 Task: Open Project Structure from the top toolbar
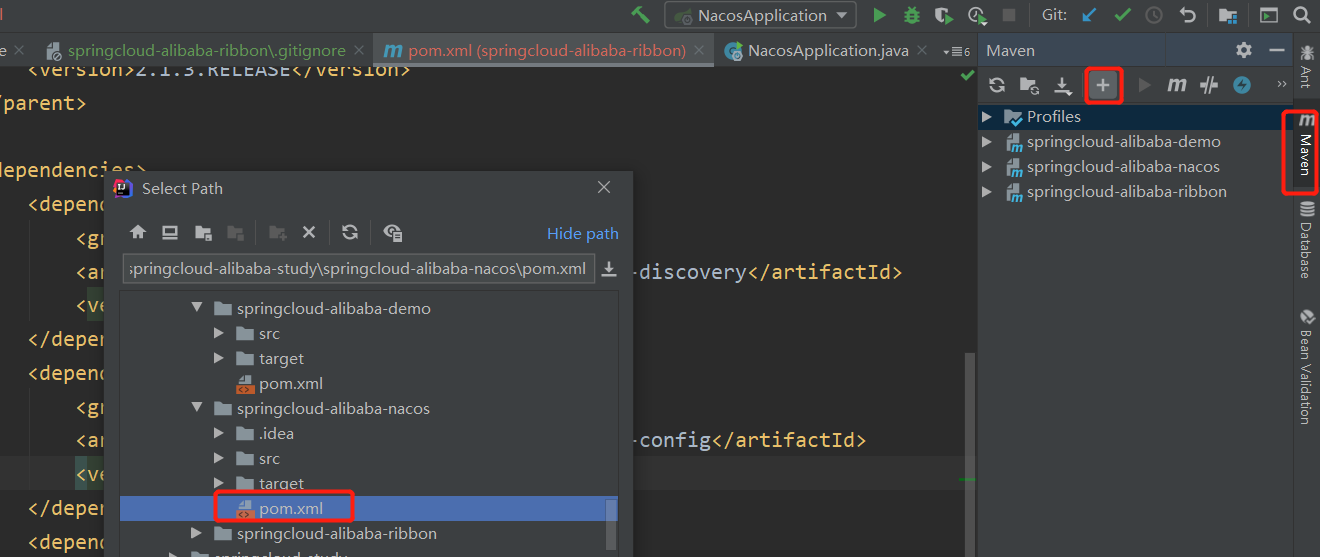click(1228, 15)
